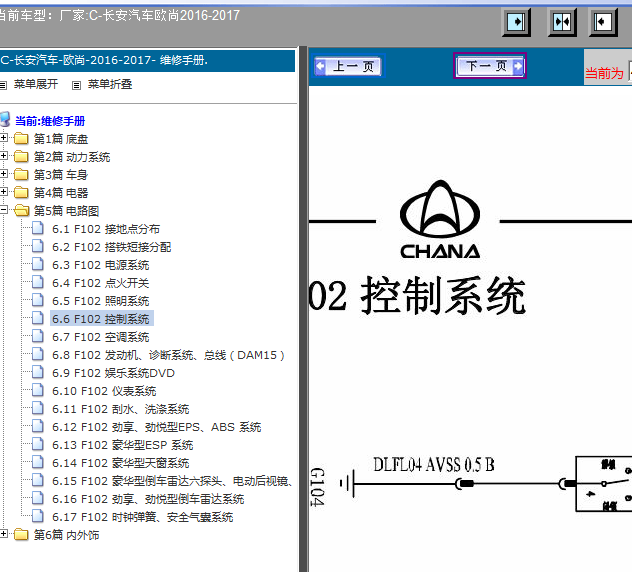The height and width of the screenshot is (572, 632).
Task: Select 第3篇 车身 in the tree
Action: 61,175
